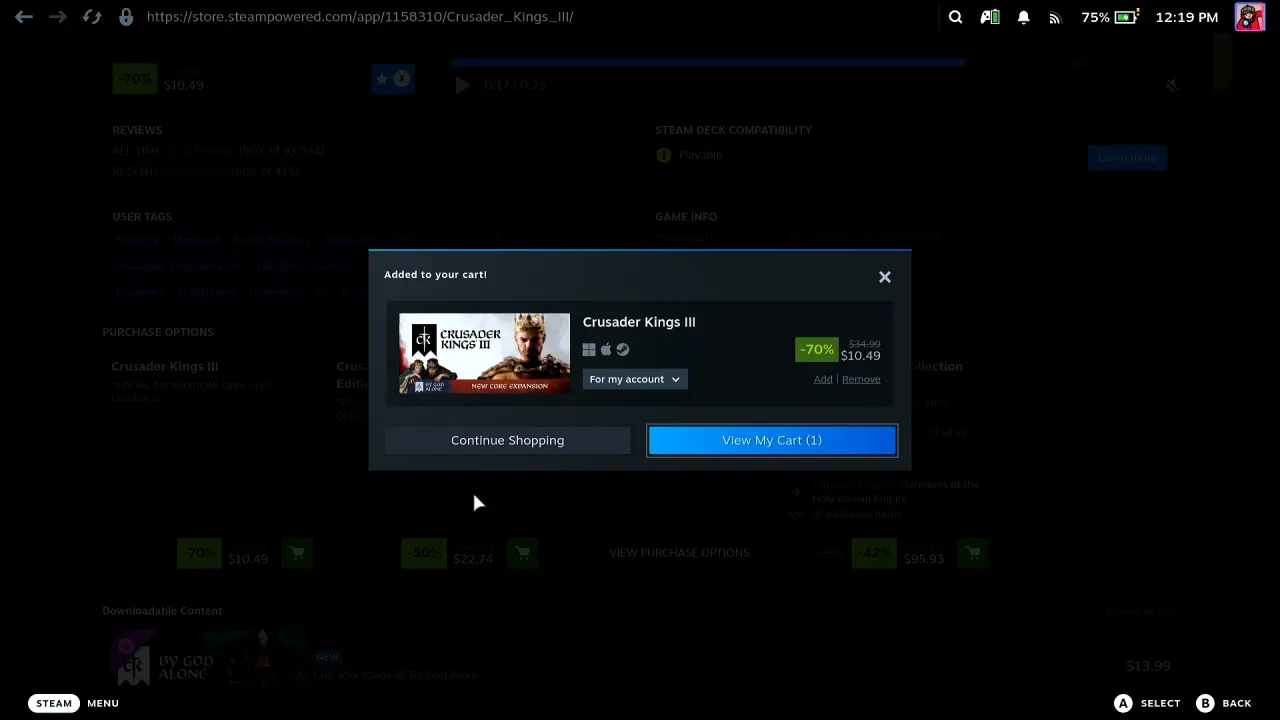This screenshot has width=1280, height=720.
Task: Click the A SELECT button hint
Action: (x=1147, y=703)
